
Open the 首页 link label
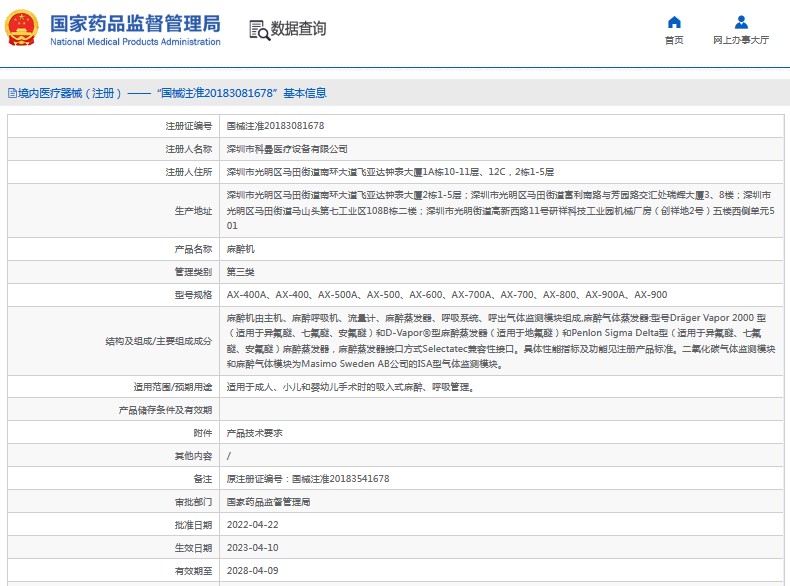point(674,41)
